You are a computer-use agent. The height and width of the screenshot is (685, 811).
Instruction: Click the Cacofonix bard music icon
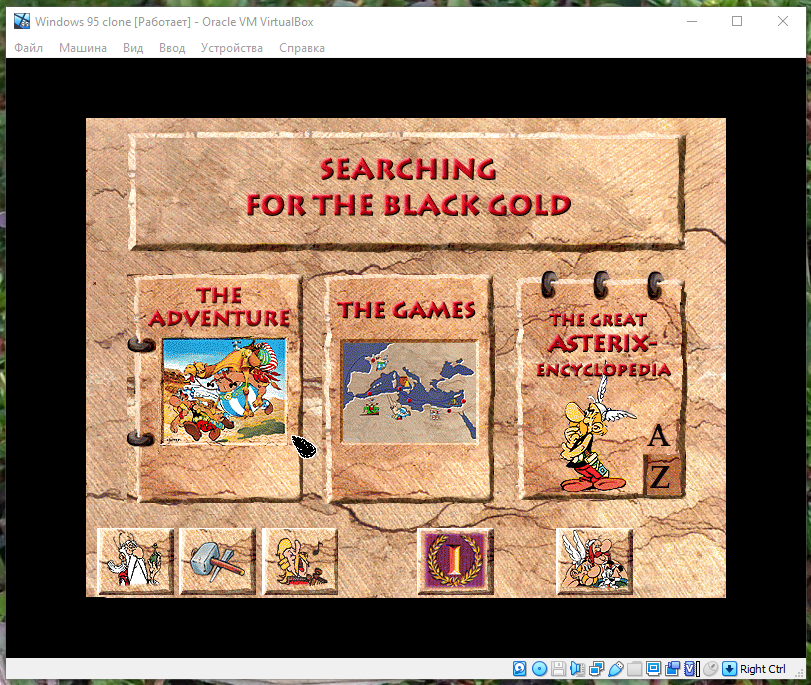[300, 561]
